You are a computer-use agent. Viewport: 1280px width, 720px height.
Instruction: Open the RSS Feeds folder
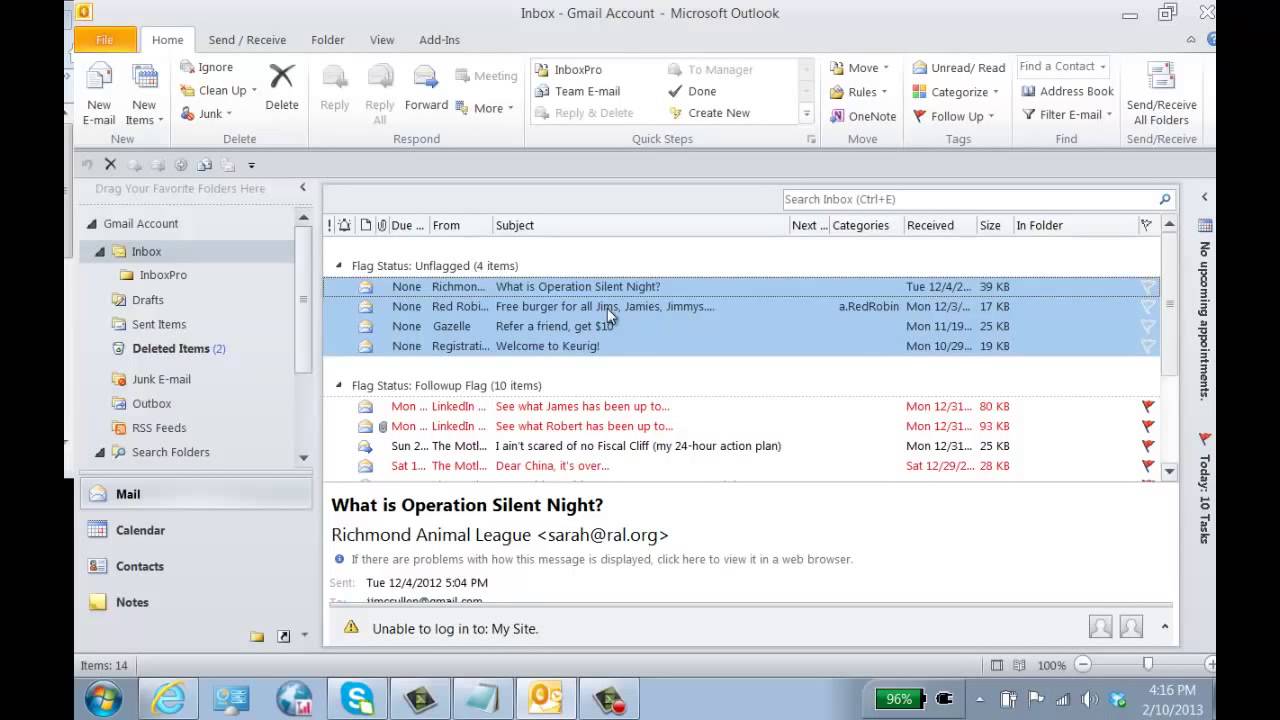click(x=158, y=428)
